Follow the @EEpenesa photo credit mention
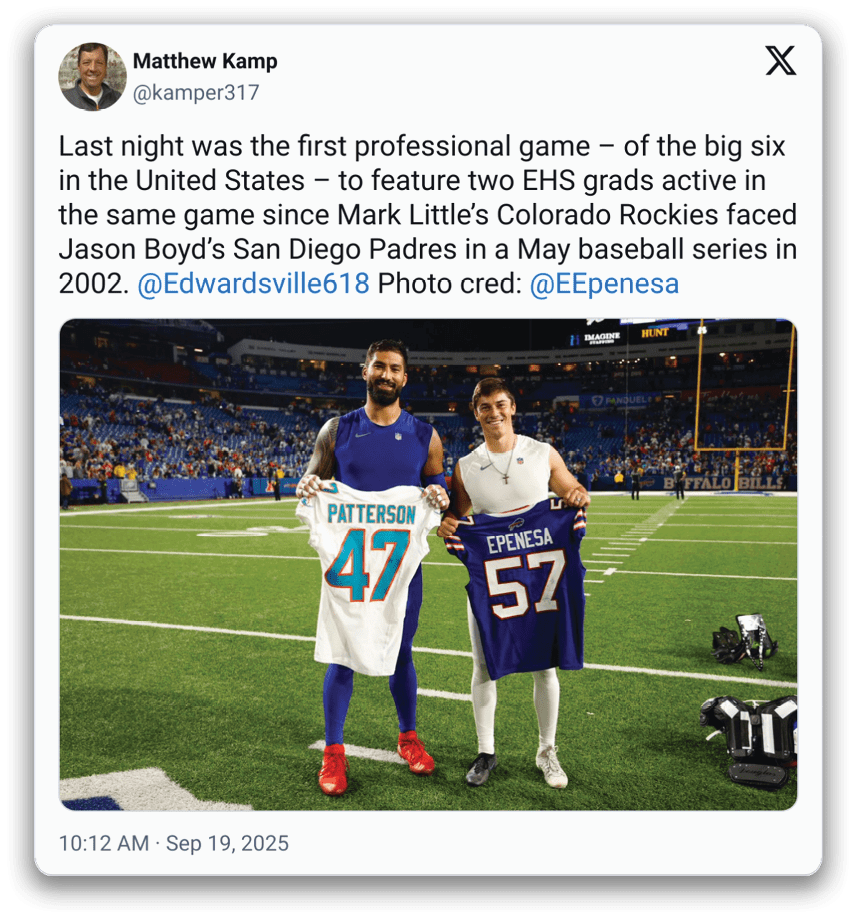The image size is (855, 920). click(x=604, y=284)
